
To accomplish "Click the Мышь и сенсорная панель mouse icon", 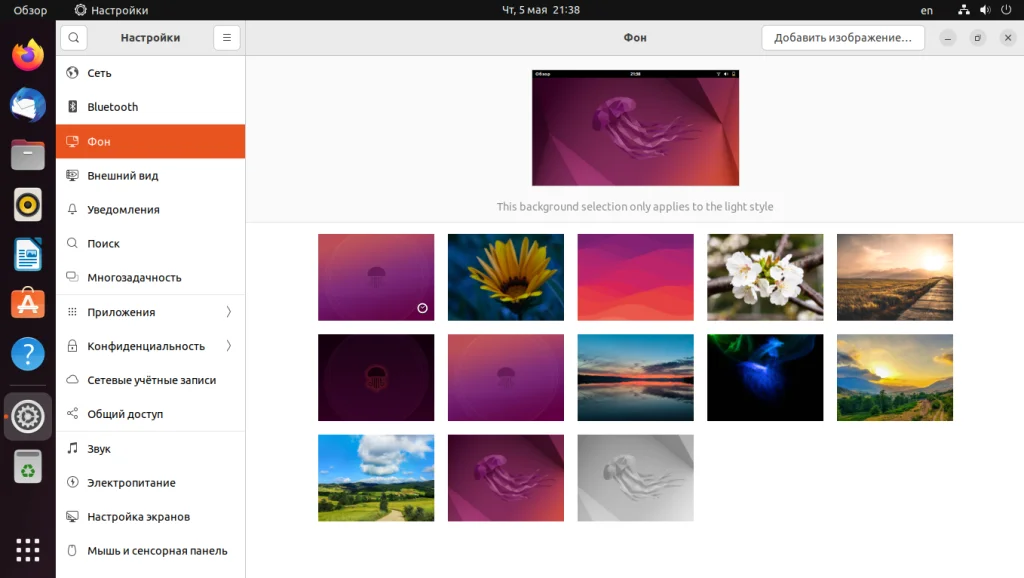I will coord(71,550).
